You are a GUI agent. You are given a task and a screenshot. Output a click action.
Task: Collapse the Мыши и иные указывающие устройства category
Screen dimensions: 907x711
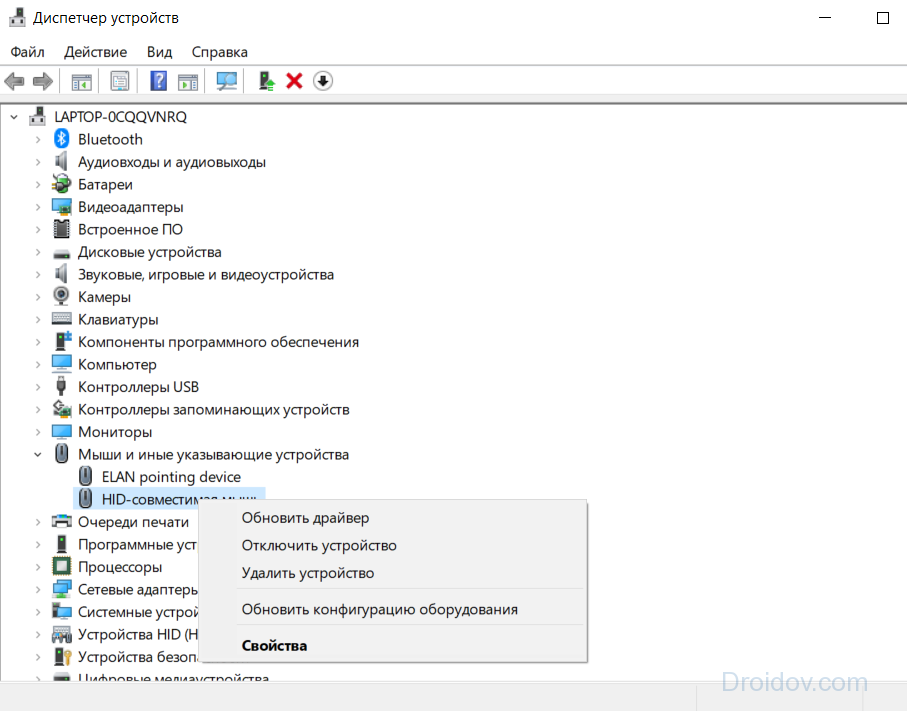coord(38,454)
